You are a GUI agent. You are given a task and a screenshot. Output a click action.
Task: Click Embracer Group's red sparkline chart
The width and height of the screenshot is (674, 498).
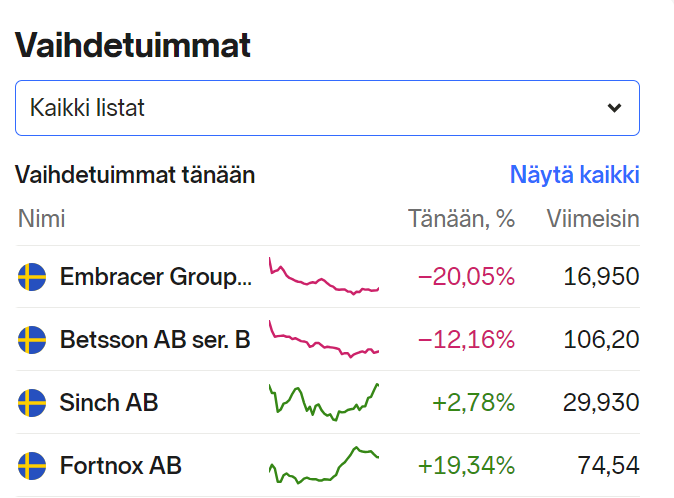(323, 277)
